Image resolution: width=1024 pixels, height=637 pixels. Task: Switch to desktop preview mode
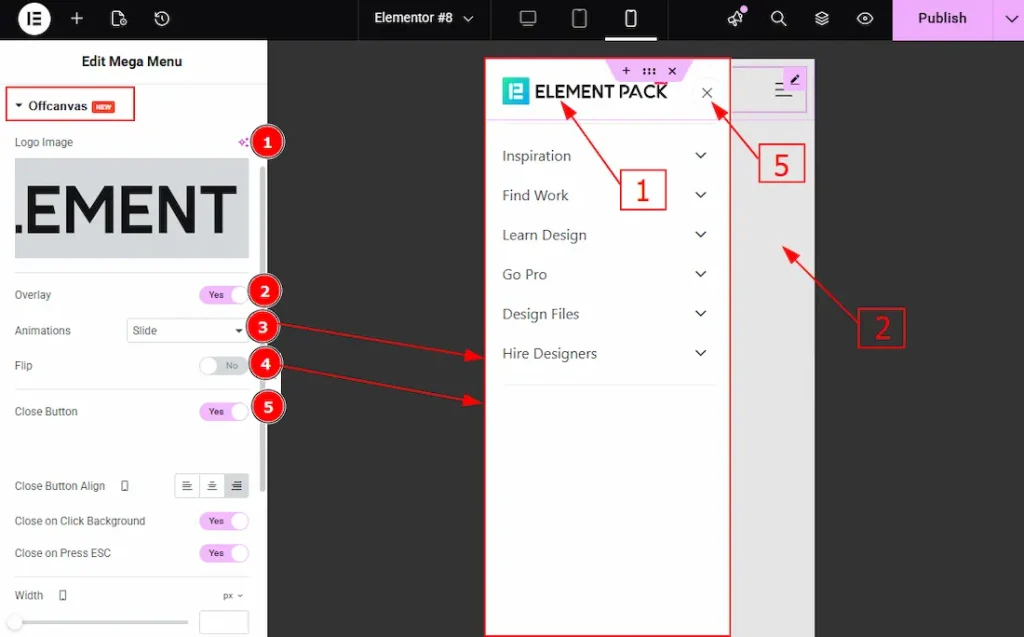click(528, 18)
